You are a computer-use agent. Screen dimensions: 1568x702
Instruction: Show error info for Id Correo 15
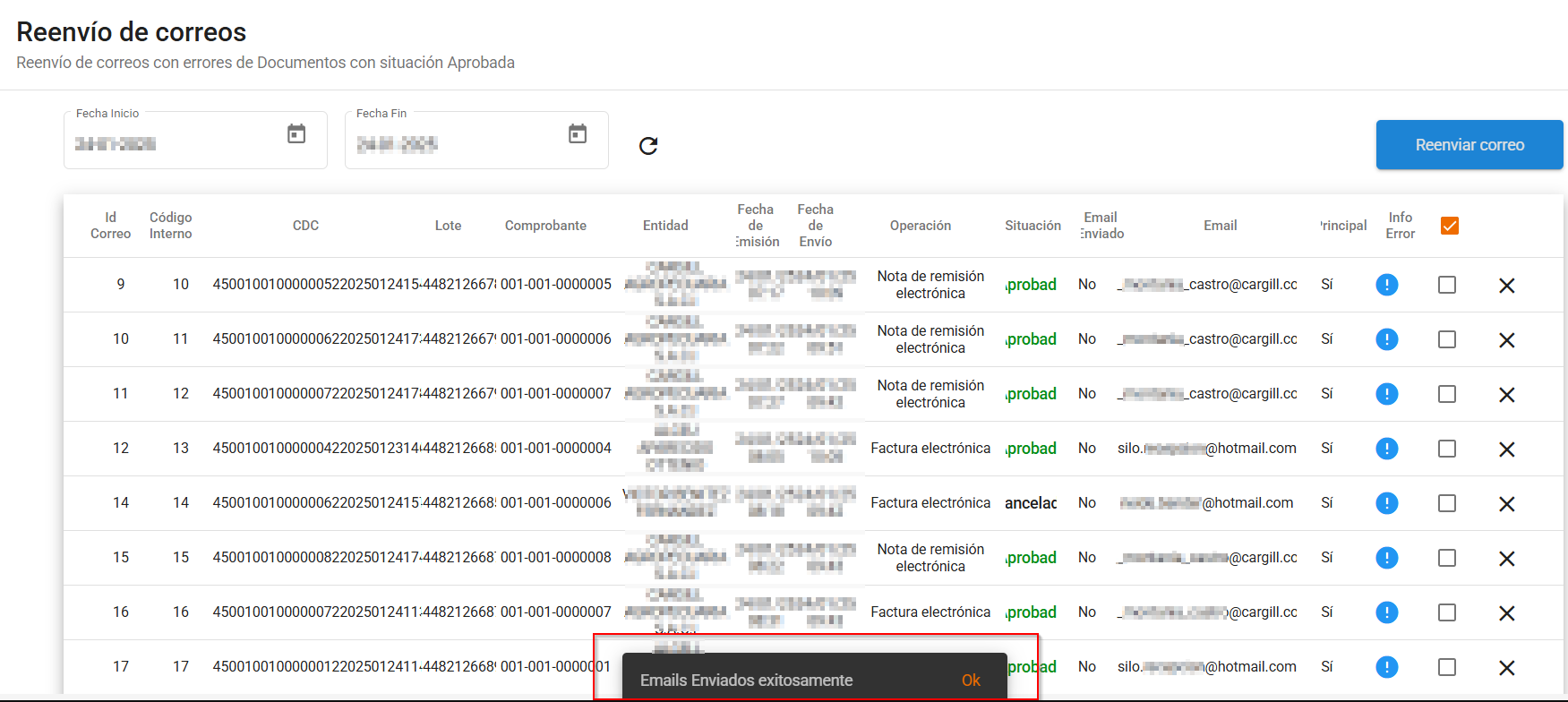tap(1386, 558)
